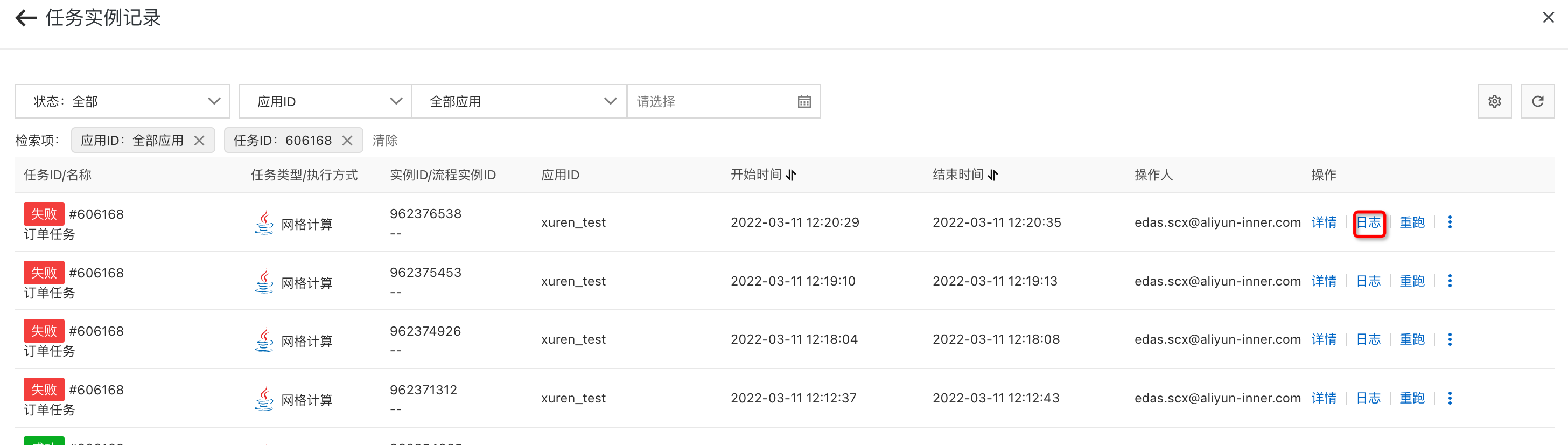The height and width of the screenshot is (445, 1568).
Task: Sort the list by 结束时间
Action: tap(993, 175)
